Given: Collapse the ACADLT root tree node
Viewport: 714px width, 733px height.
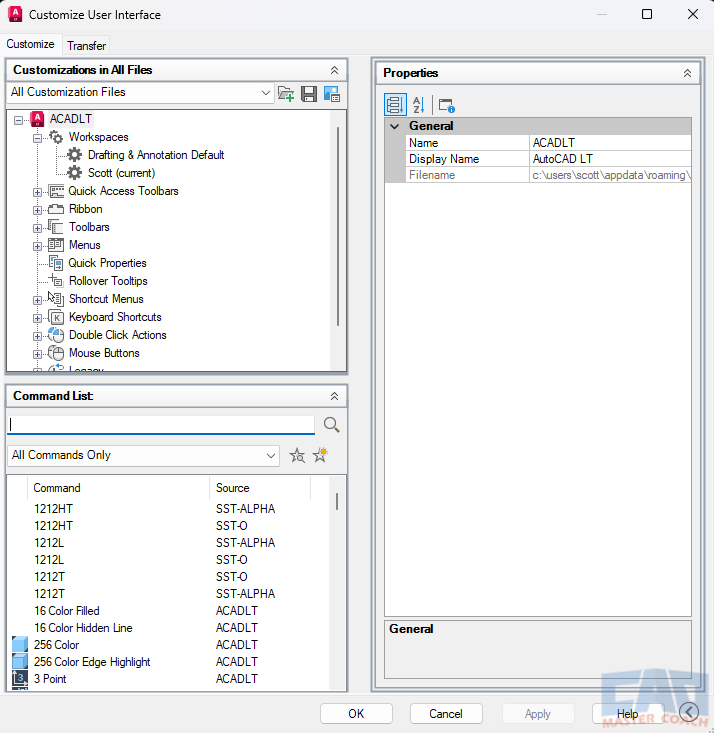Looking at the screenshot, I should pos(18,120).
